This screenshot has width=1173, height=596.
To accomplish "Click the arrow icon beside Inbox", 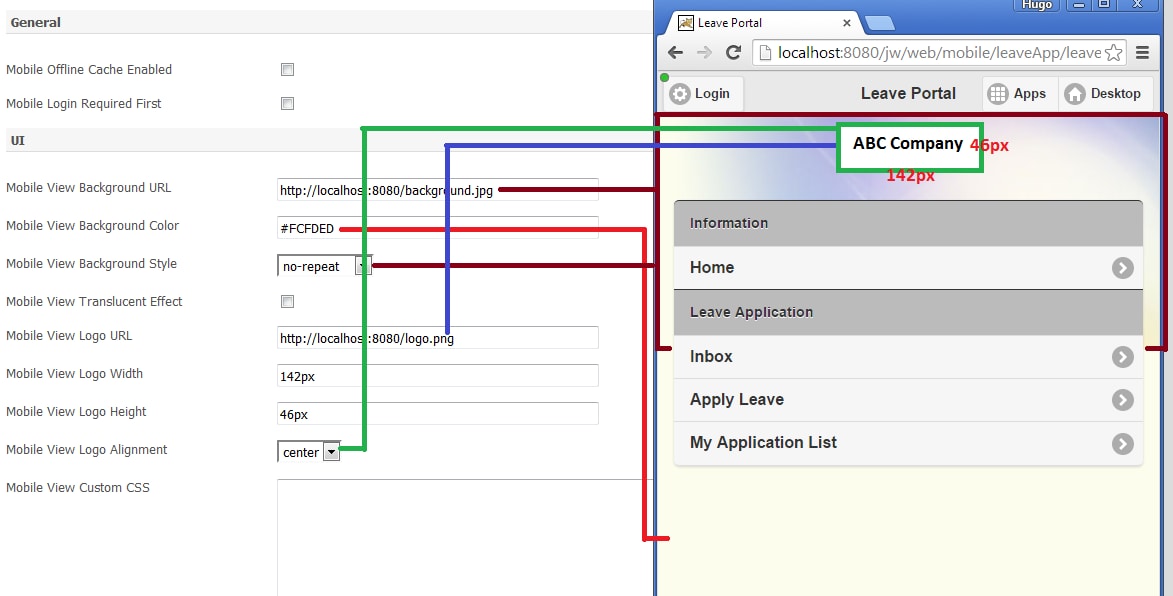I will (x=1122, y=357).
